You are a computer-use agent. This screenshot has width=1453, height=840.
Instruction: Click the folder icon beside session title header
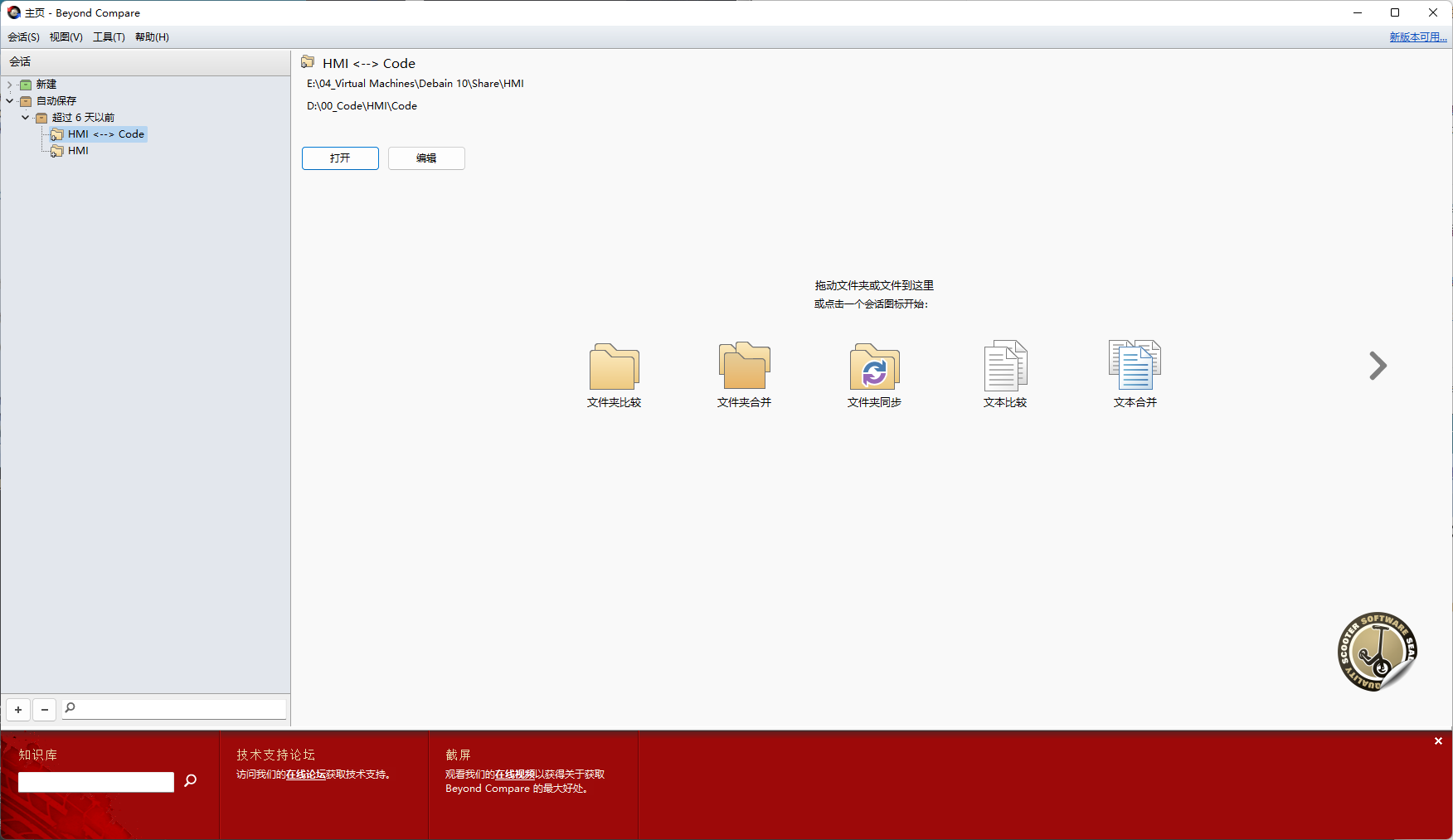tap(308, 62)
